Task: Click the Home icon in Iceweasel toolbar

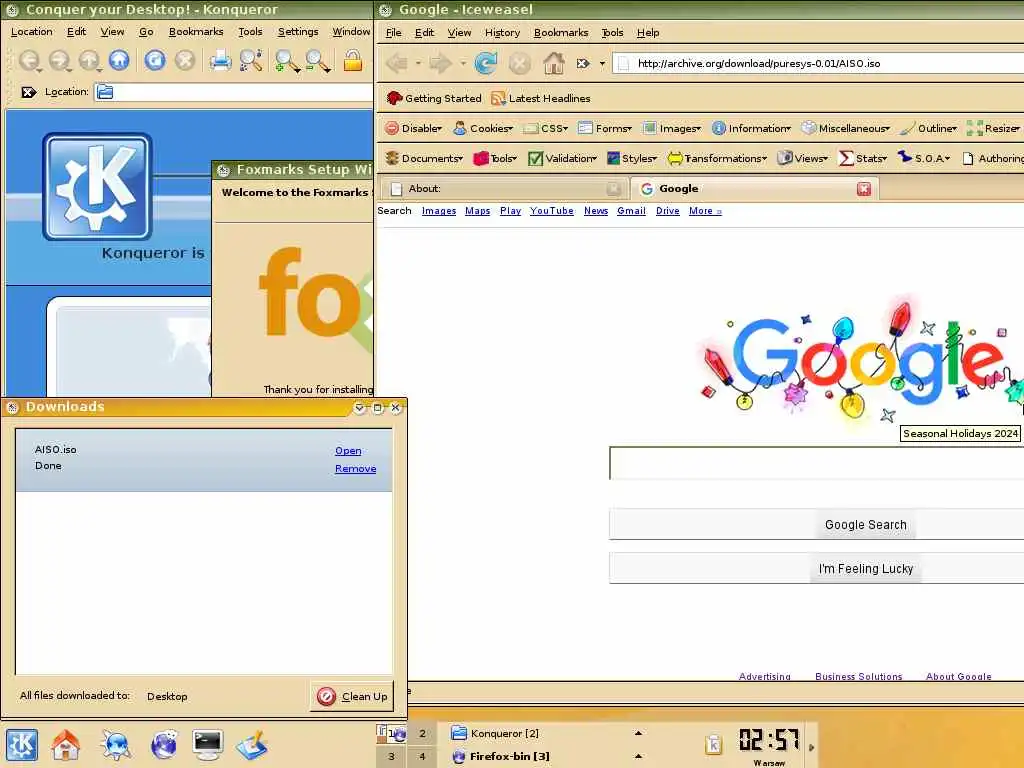Action: (x=554, y=63)
